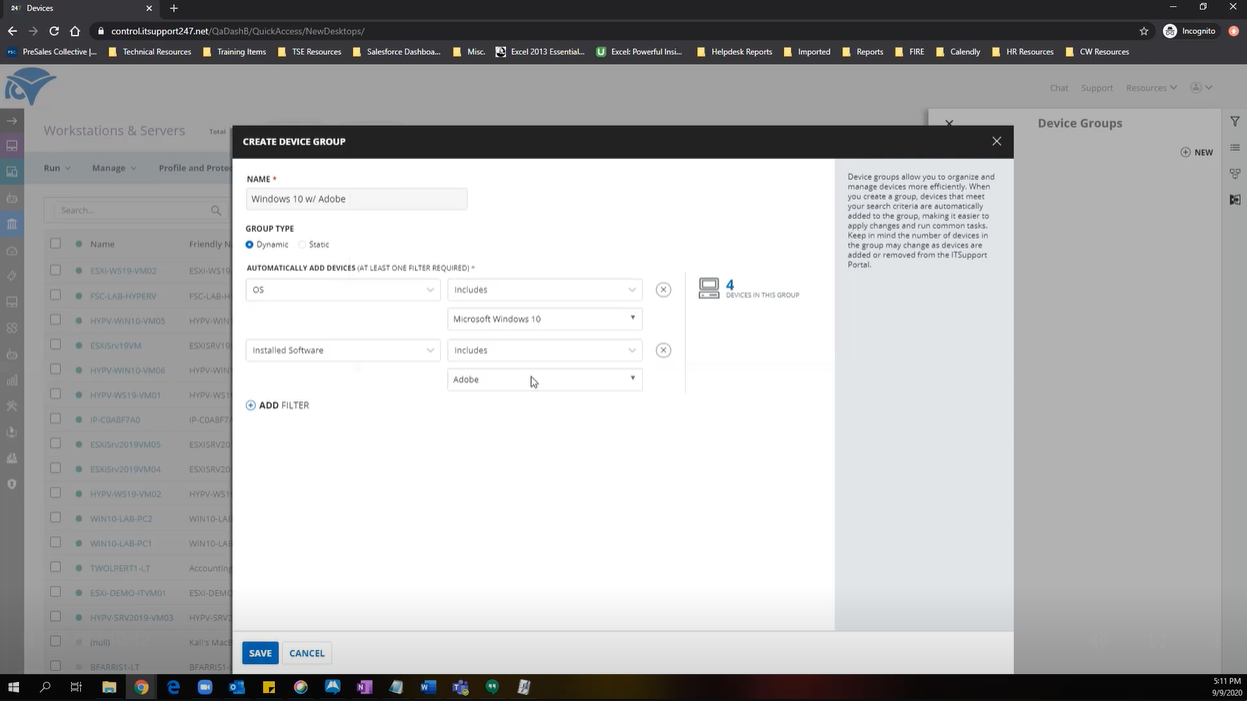Expand the Microsoft Windows 10 value dropdown
Viewport: 1247px width, 701px height.
(x=545, y=319)
